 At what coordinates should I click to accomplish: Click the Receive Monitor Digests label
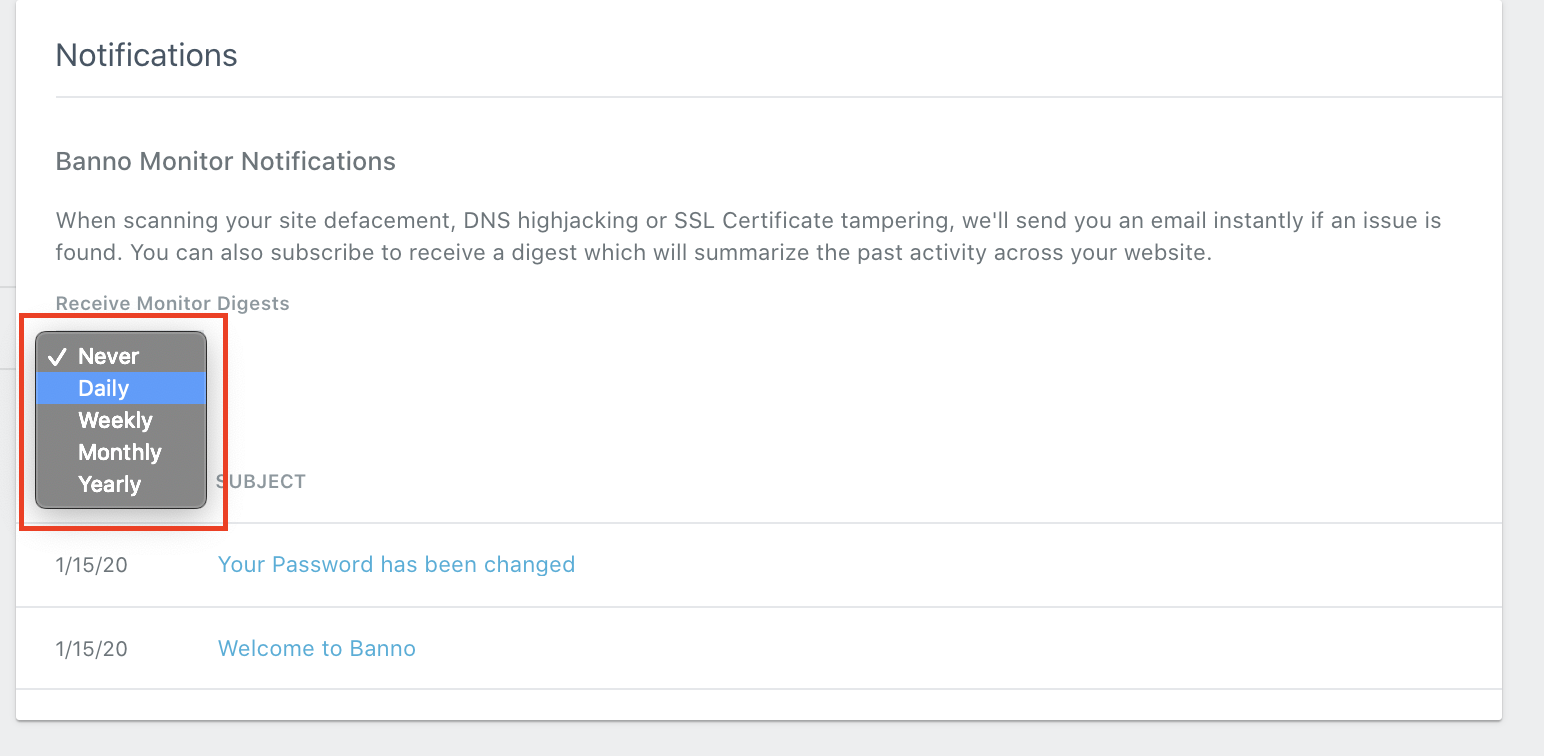(x=172, y=303)
